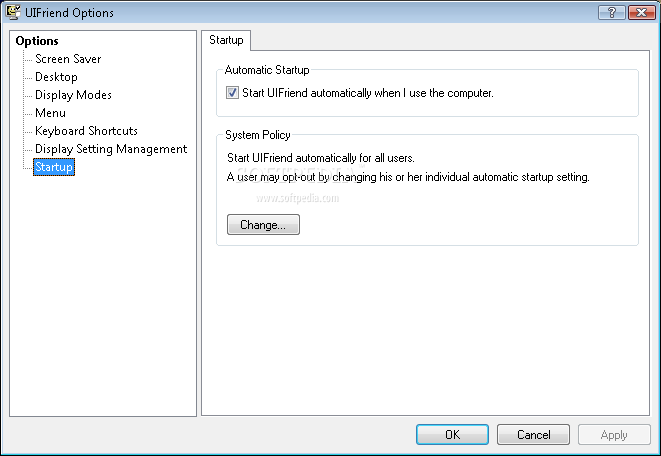This screenshot has width=661, height=456.
Task: Select Startup item in options tree
Action: point(54,167)
